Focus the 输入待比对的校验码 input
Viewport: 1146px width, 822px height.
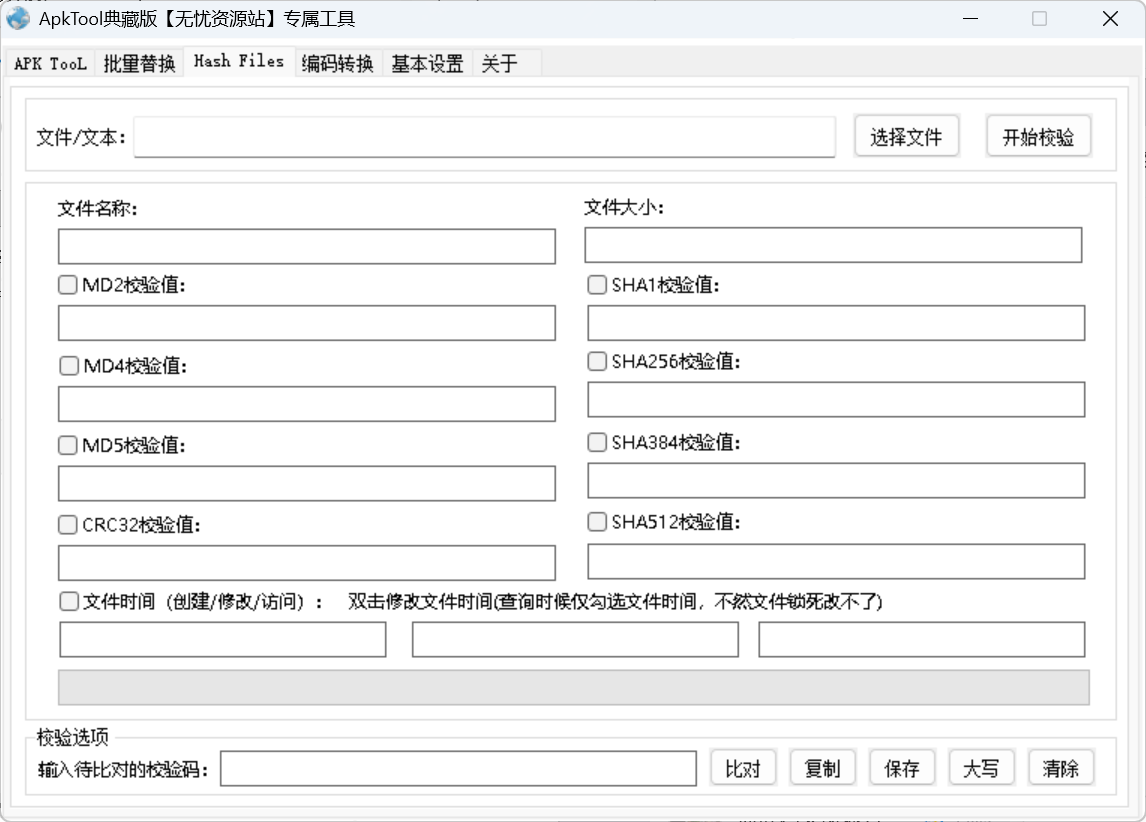(x=458, y=769)
